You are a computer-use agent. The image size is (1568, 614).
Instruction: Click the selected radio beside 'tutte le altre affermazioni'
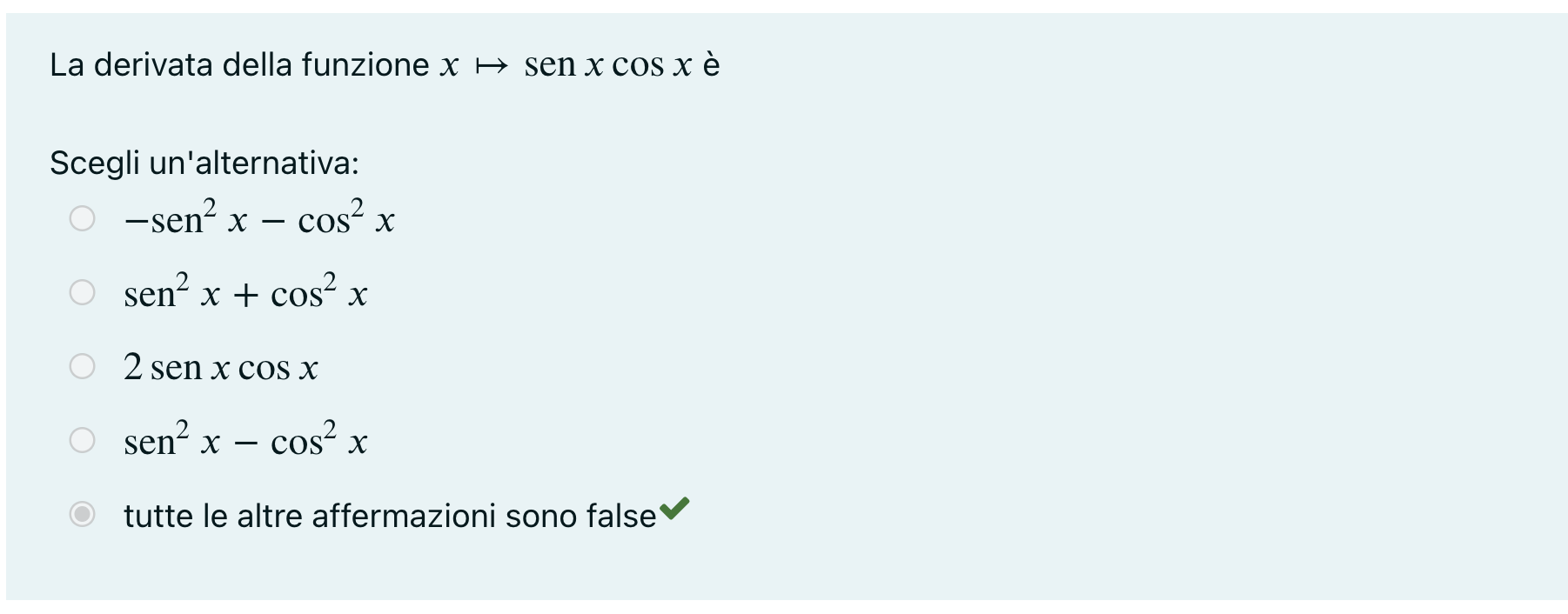coord(82,515)
